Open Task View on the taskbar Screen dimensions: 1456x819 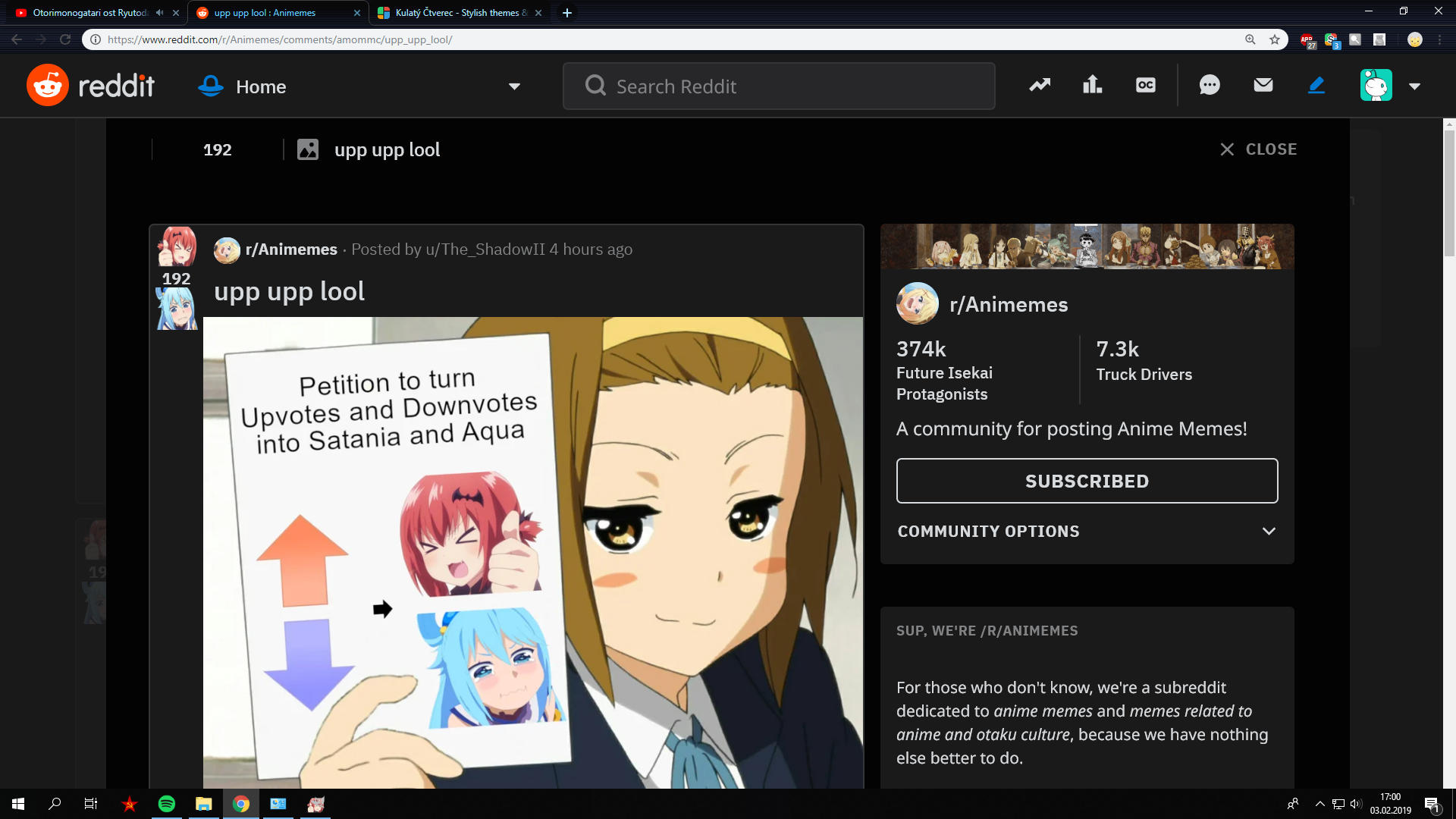tap(91, 804)
